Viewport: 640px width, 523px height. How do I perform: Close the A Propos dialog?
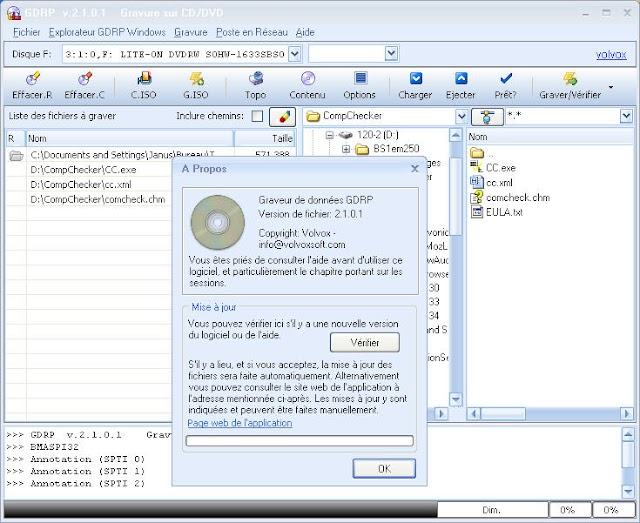(x=415, y=168)
